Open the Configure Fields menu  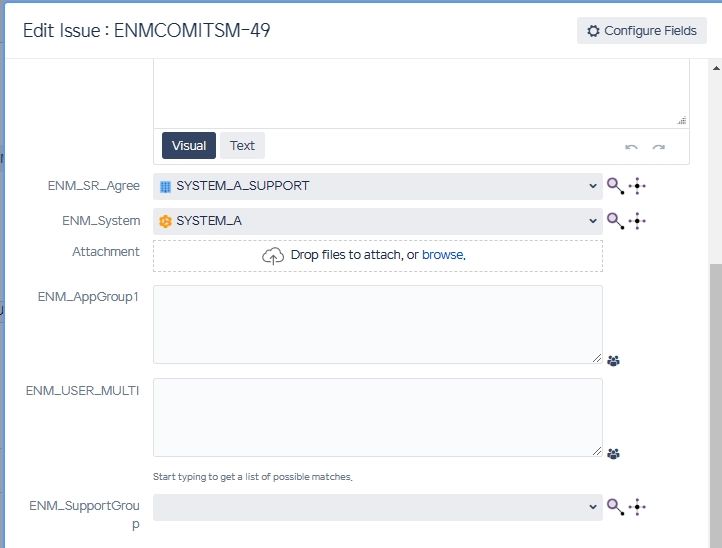coord(641,31)
